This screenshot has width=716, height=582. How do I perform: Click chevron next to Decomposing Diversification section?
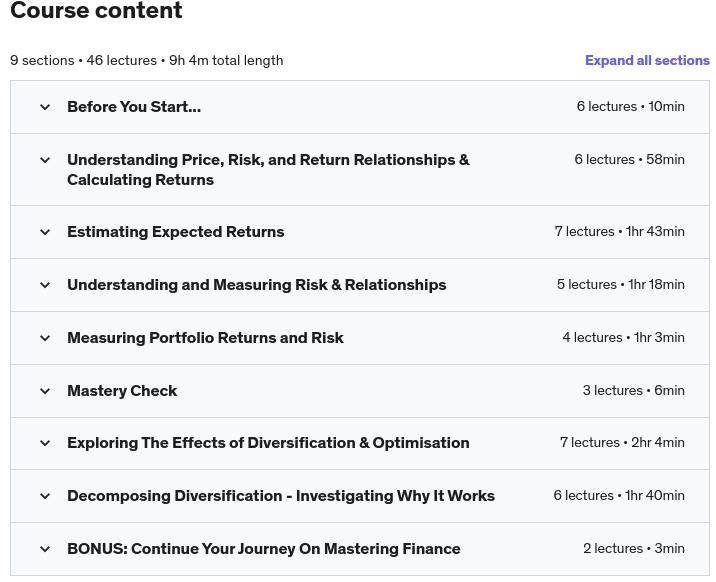pos(45,496)
